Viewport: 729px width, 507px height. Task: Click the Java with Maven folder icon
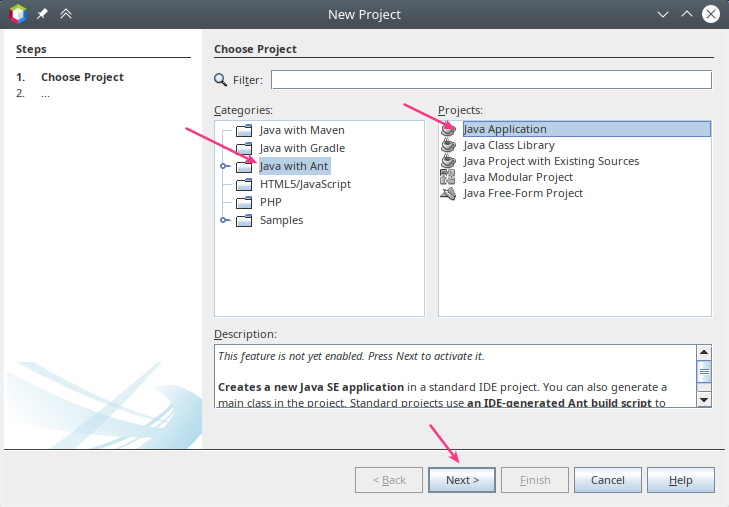[243, 130]
